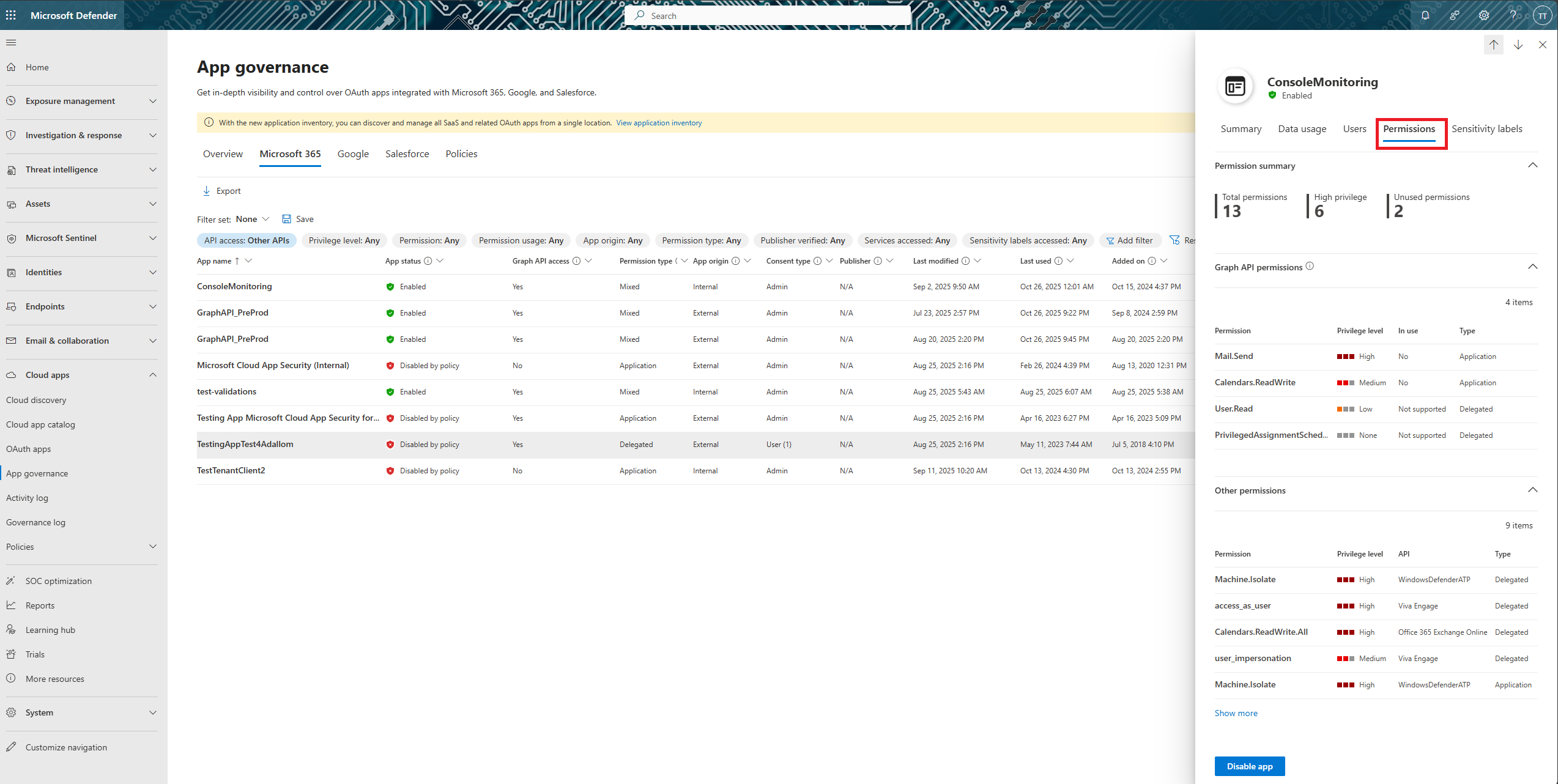Go to next item with down arrow
The image size is (1558, 784).
1518,45
